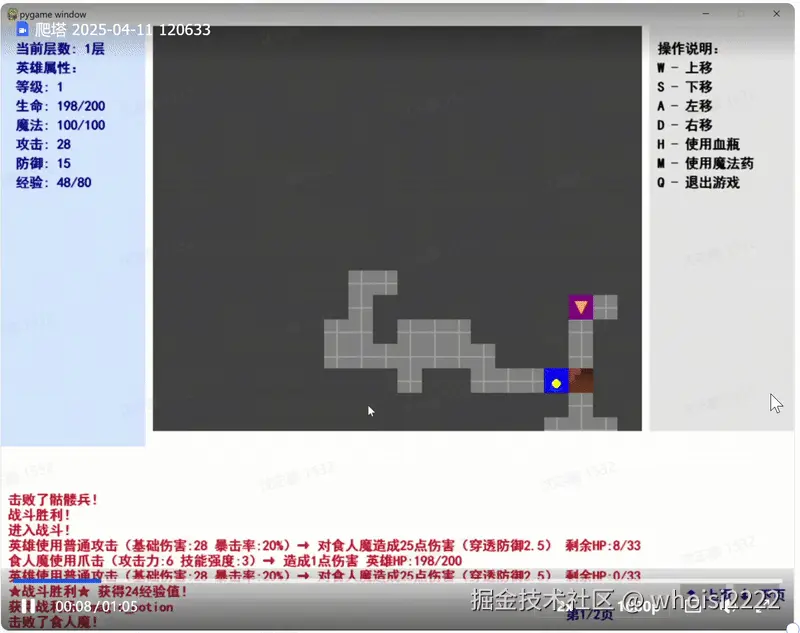
Task: Toggle video playback with the pause control
Action: click(x=27, y=607)
